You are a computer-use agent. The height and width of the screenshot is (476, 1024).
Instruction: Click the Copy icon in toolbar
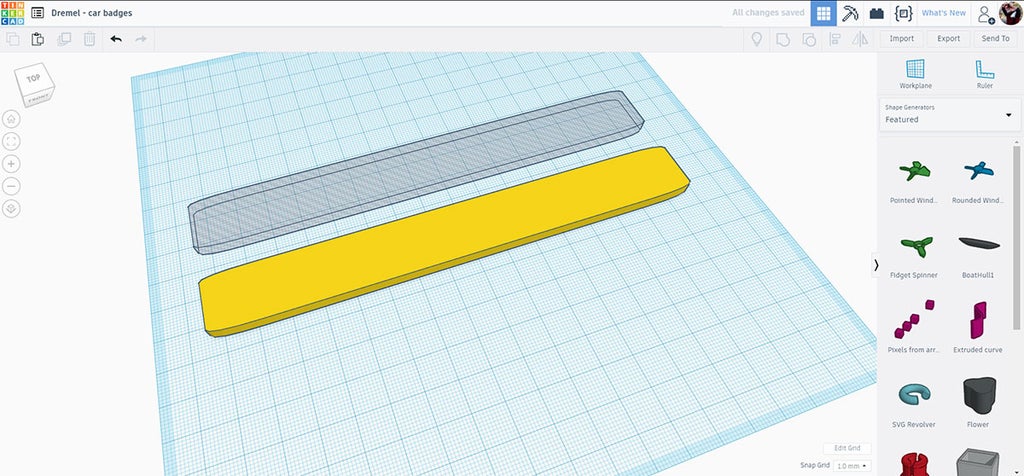pyautogui.click(x=12, y=39)
